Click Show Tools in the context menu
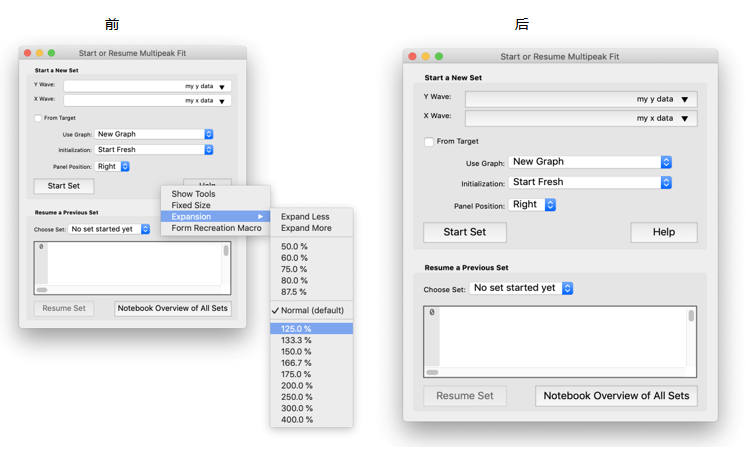The width and height of the screenshot is (756, 452). tap(193, 194)
